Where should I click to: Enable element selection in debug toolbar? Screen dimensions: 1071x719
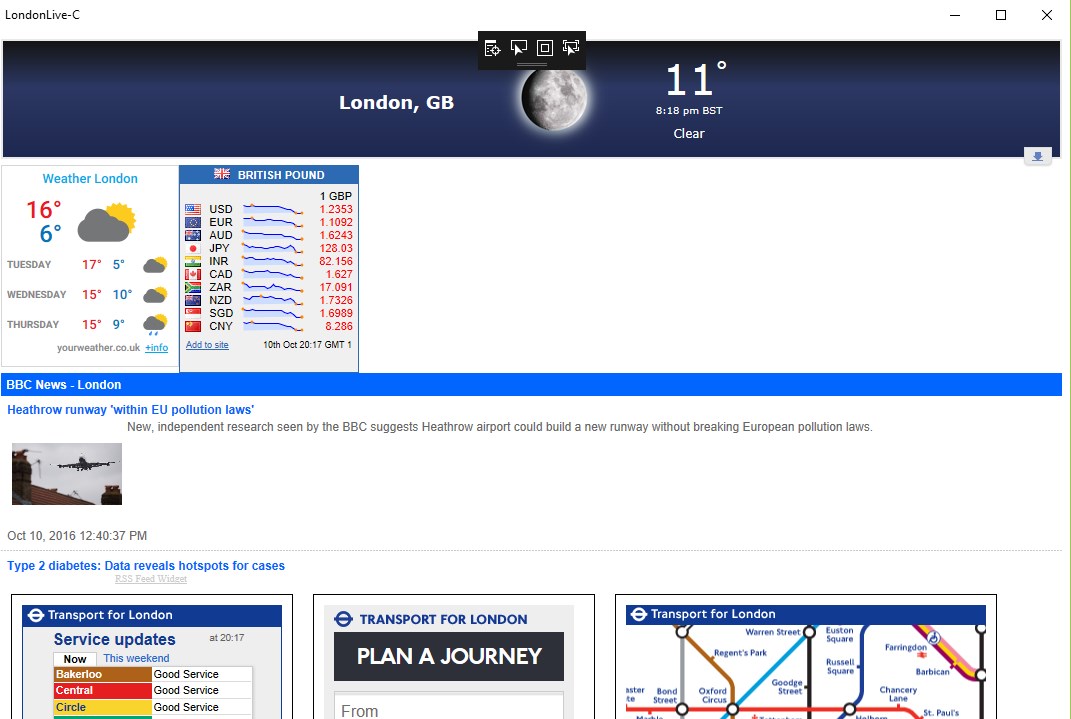pyautogui.click(x=518, y=48)
